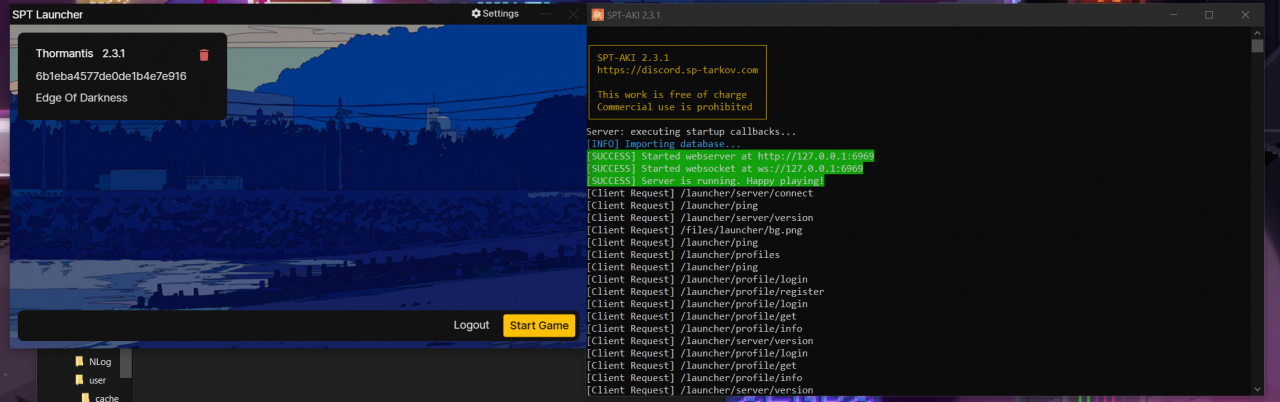Click the "Started webserver at http://127.0.0.1:6969" line
Screen dimensions: 1280x402
[731, 156]
